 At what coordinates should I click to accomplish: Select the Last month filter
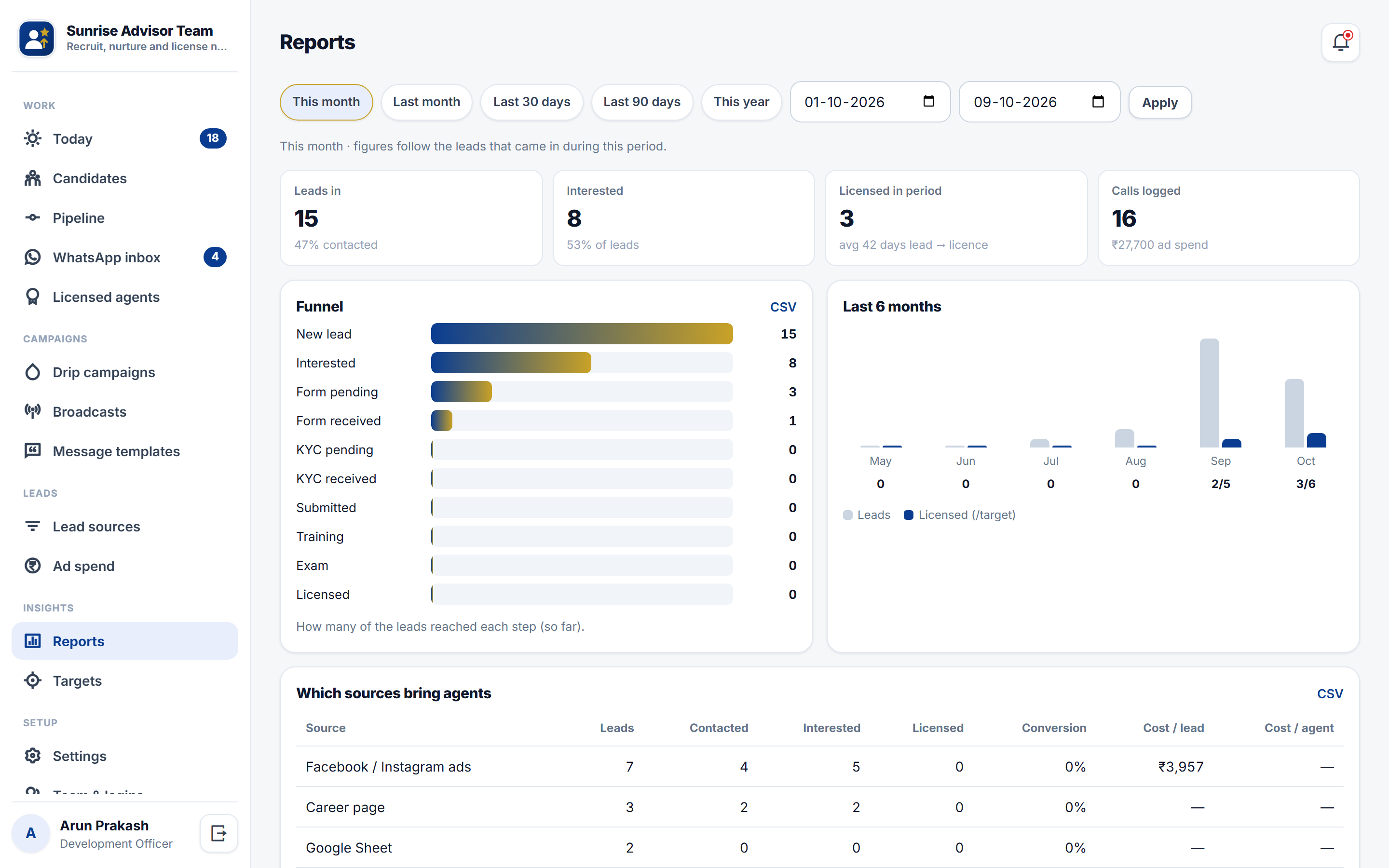[x=426, y=102]
